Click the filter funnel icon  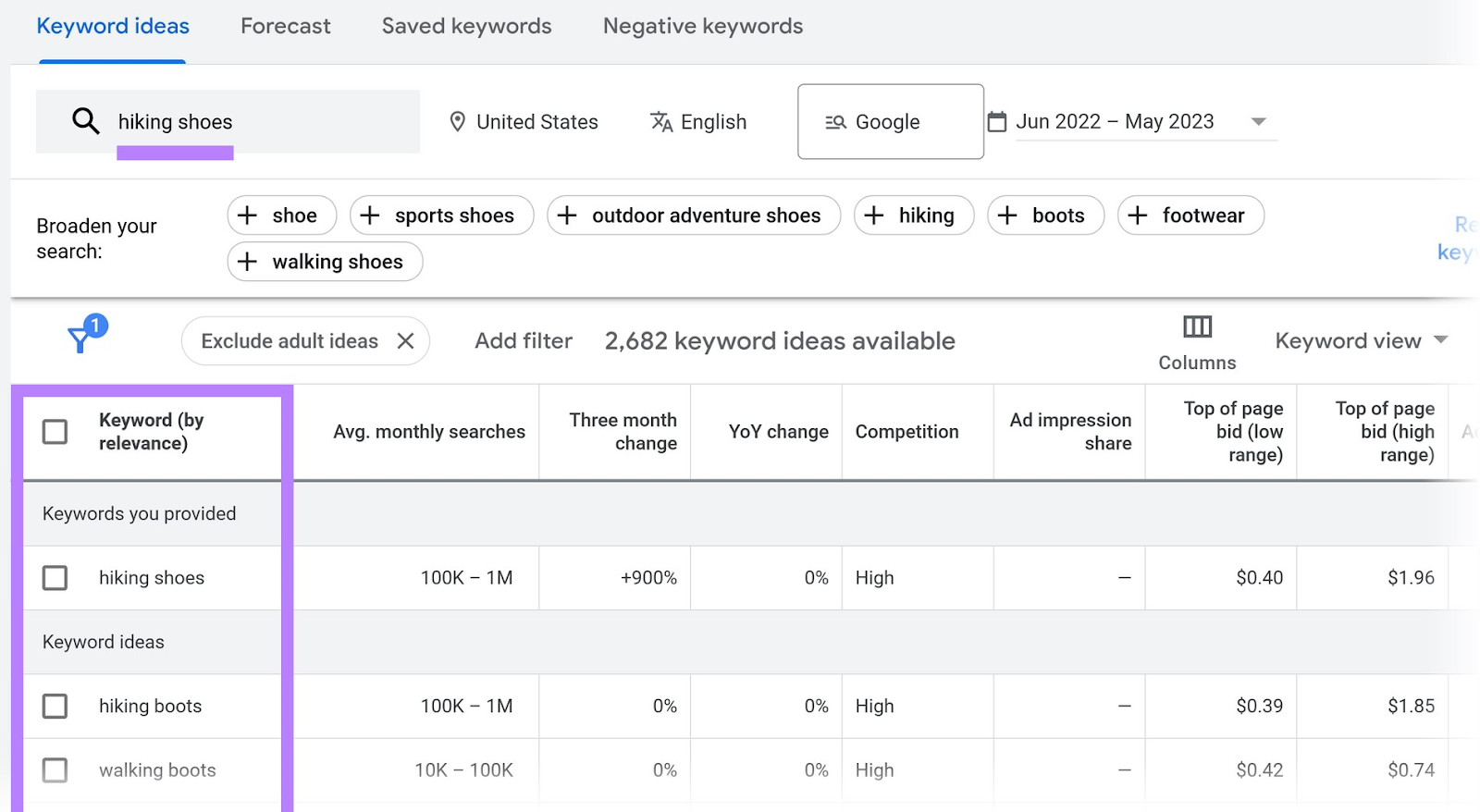pyautogui.click(x=81, y=338)
